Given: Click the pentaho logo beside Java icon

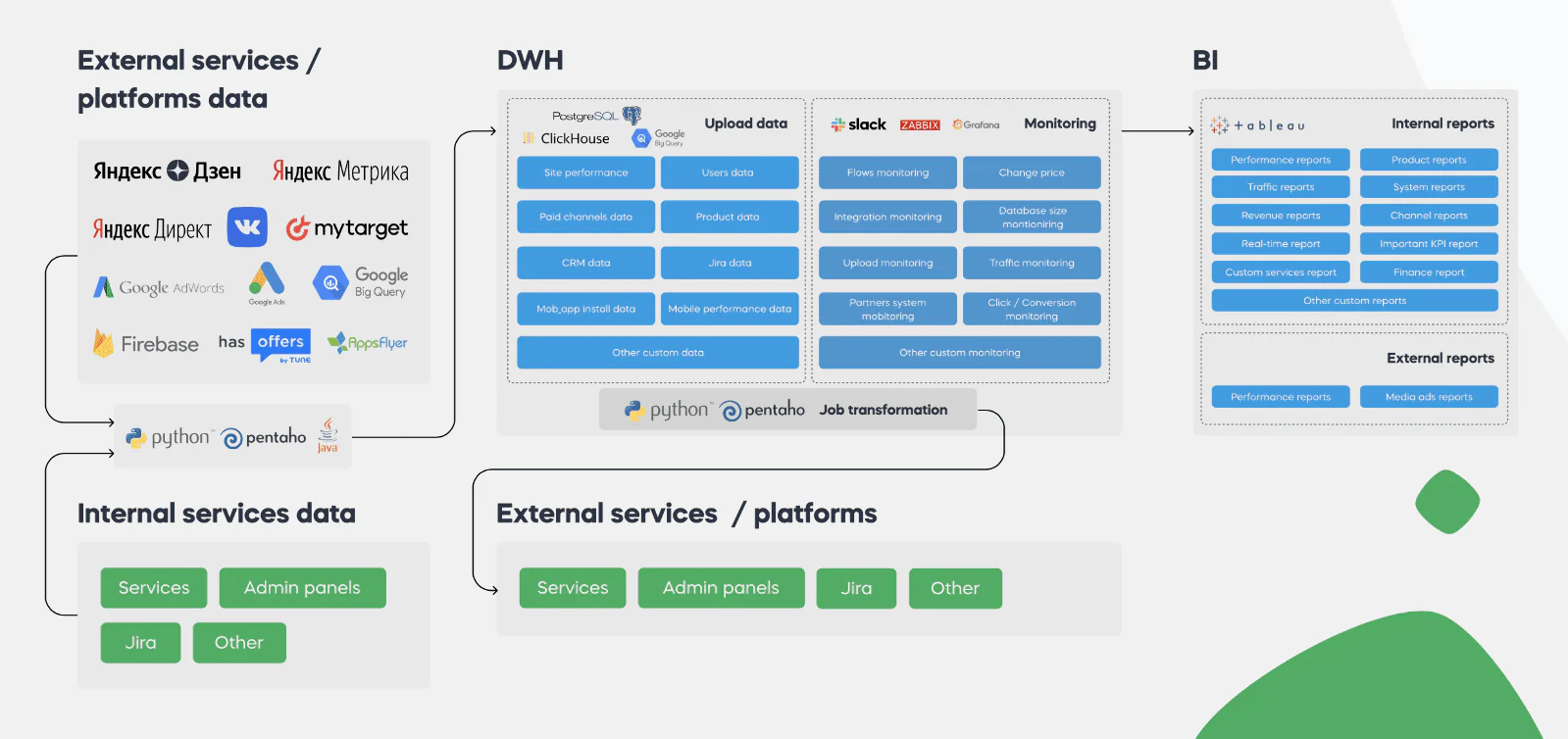Looking at the screenshot, I should [x=264, y=437].
